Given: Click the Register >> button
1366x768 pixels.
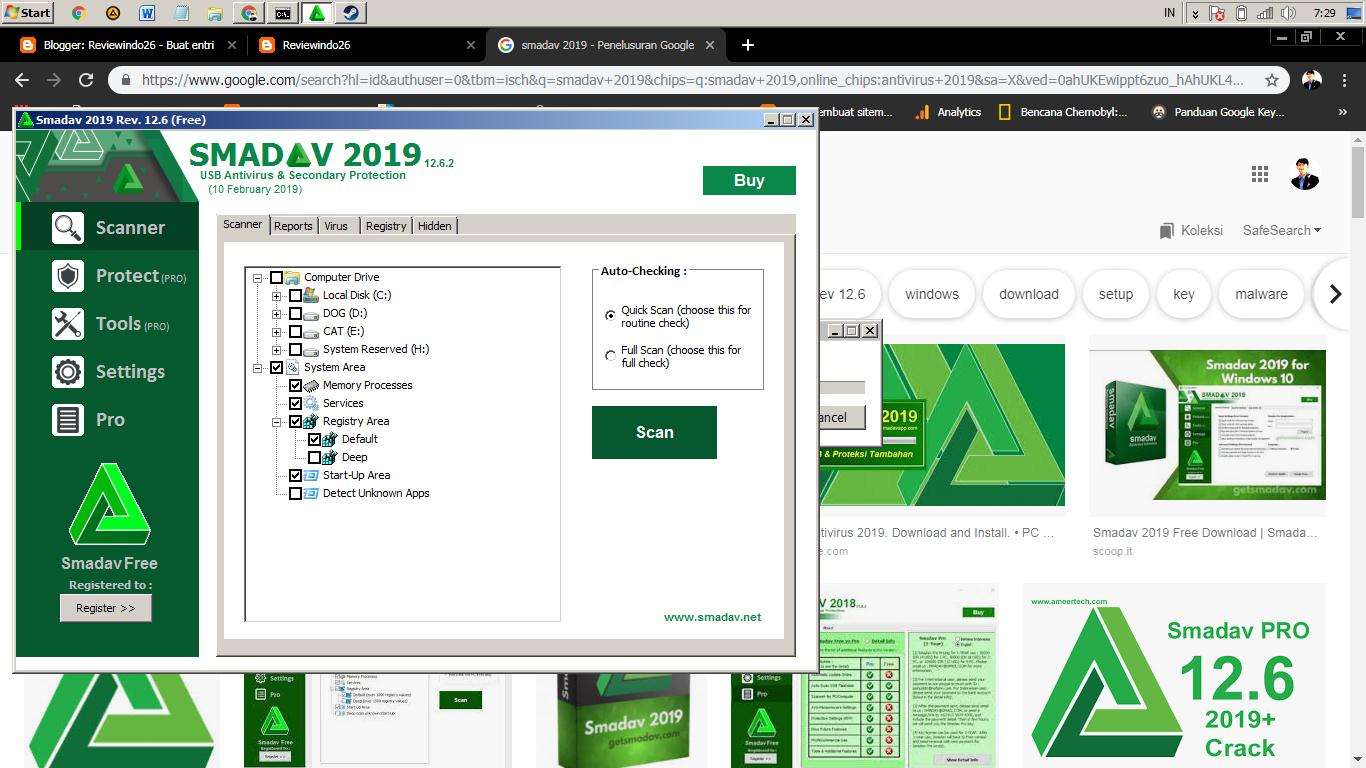Looking at the screenshot, I should [106, 608].
